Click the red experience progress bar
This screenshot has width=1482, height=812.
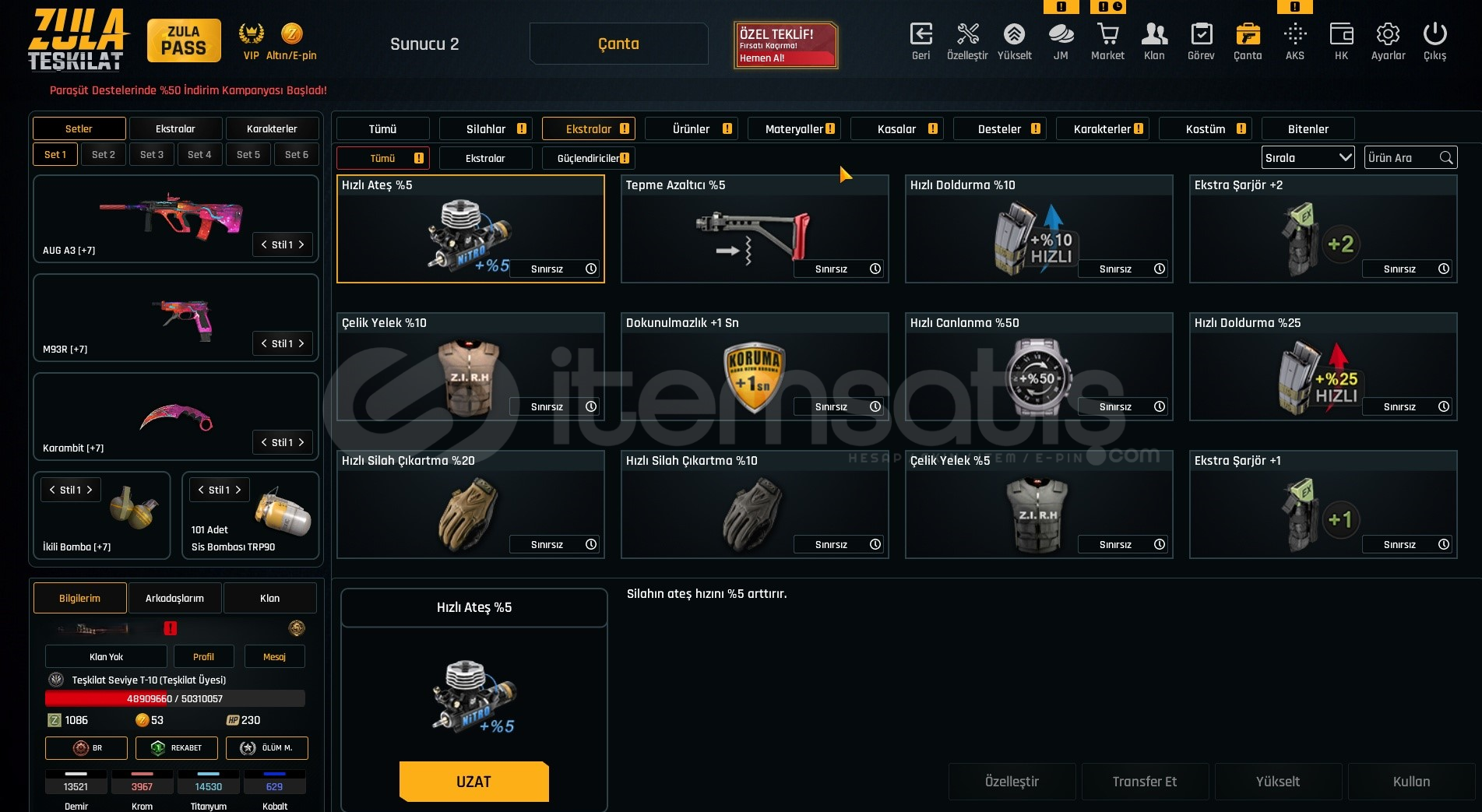click(x=175, y=698)
